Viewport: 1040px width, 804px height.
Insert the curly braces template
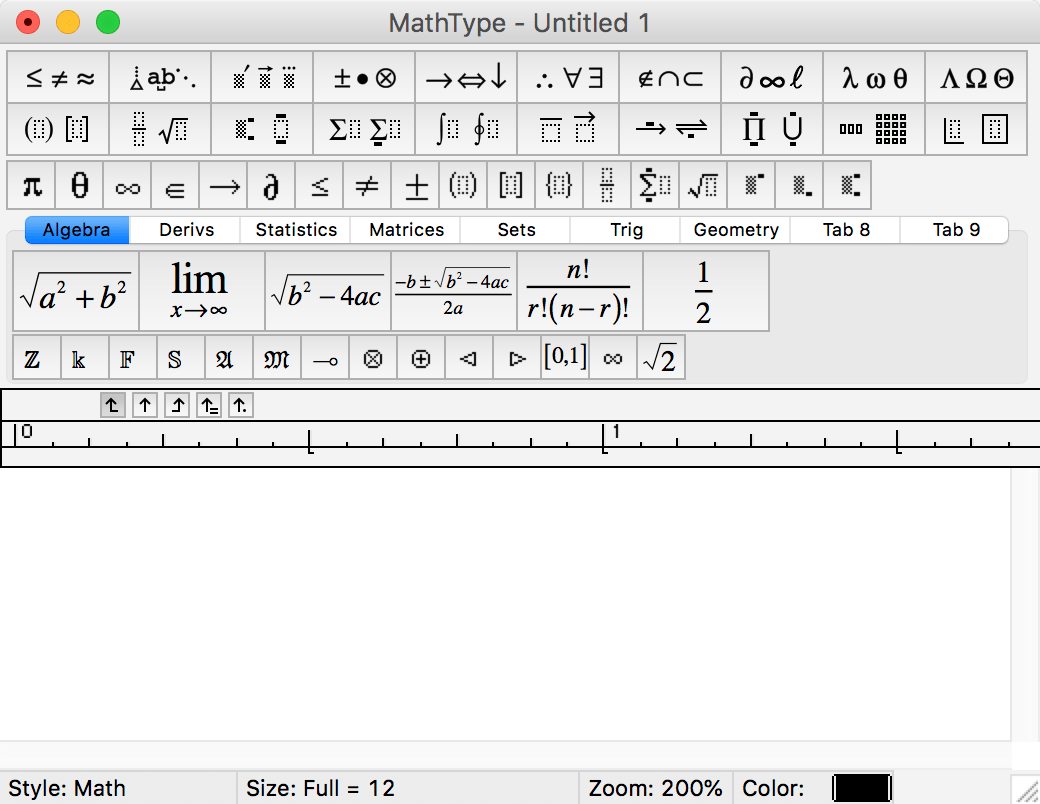tap(558, 185)
